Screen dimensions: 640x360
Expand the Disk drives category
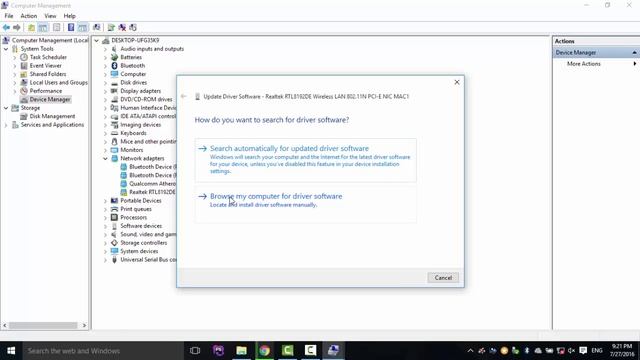pyautogui.click(x=105, y=82)
